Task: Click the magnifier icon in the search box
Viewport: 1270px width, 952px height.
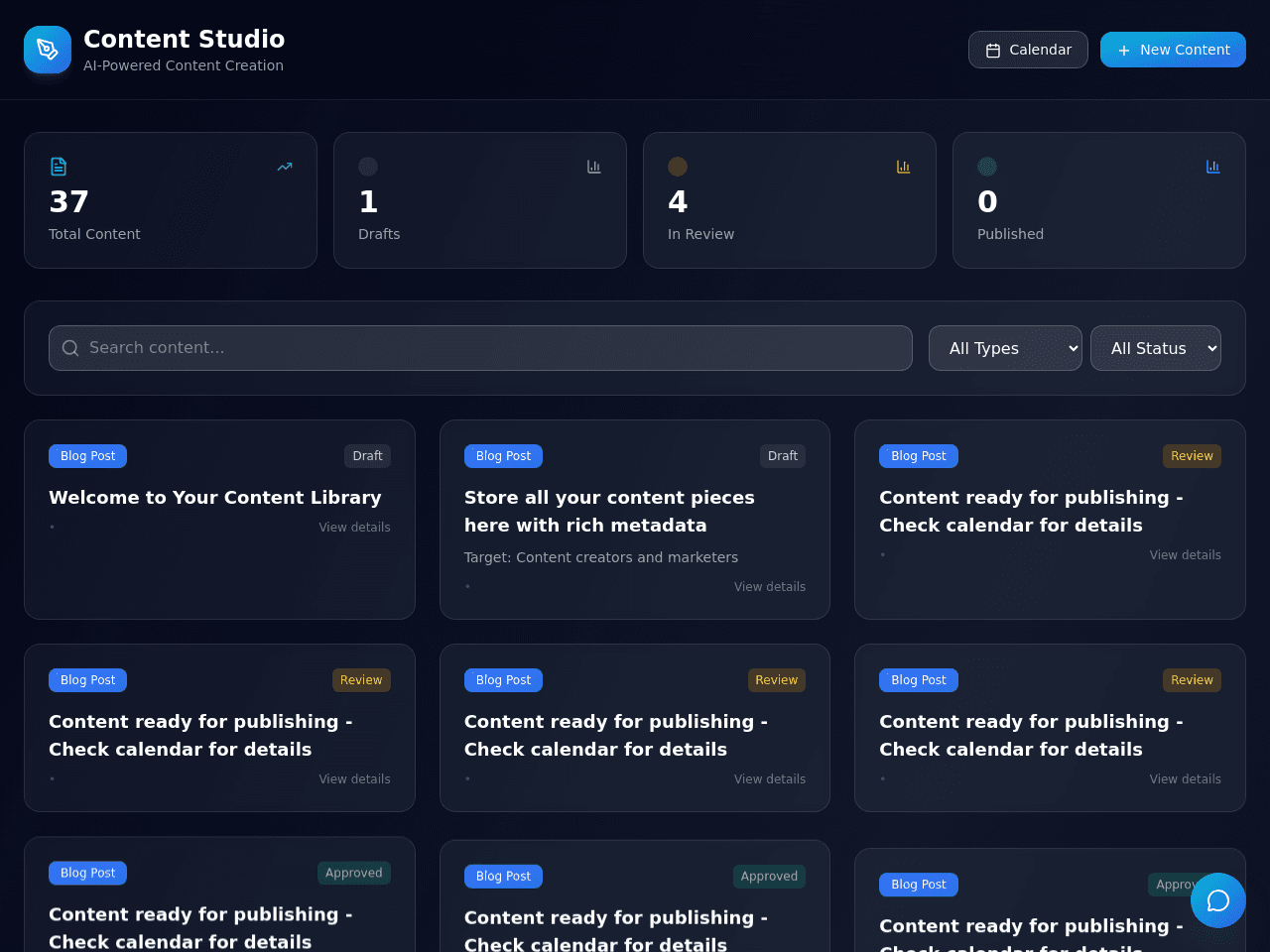Action: coord(70,348)
